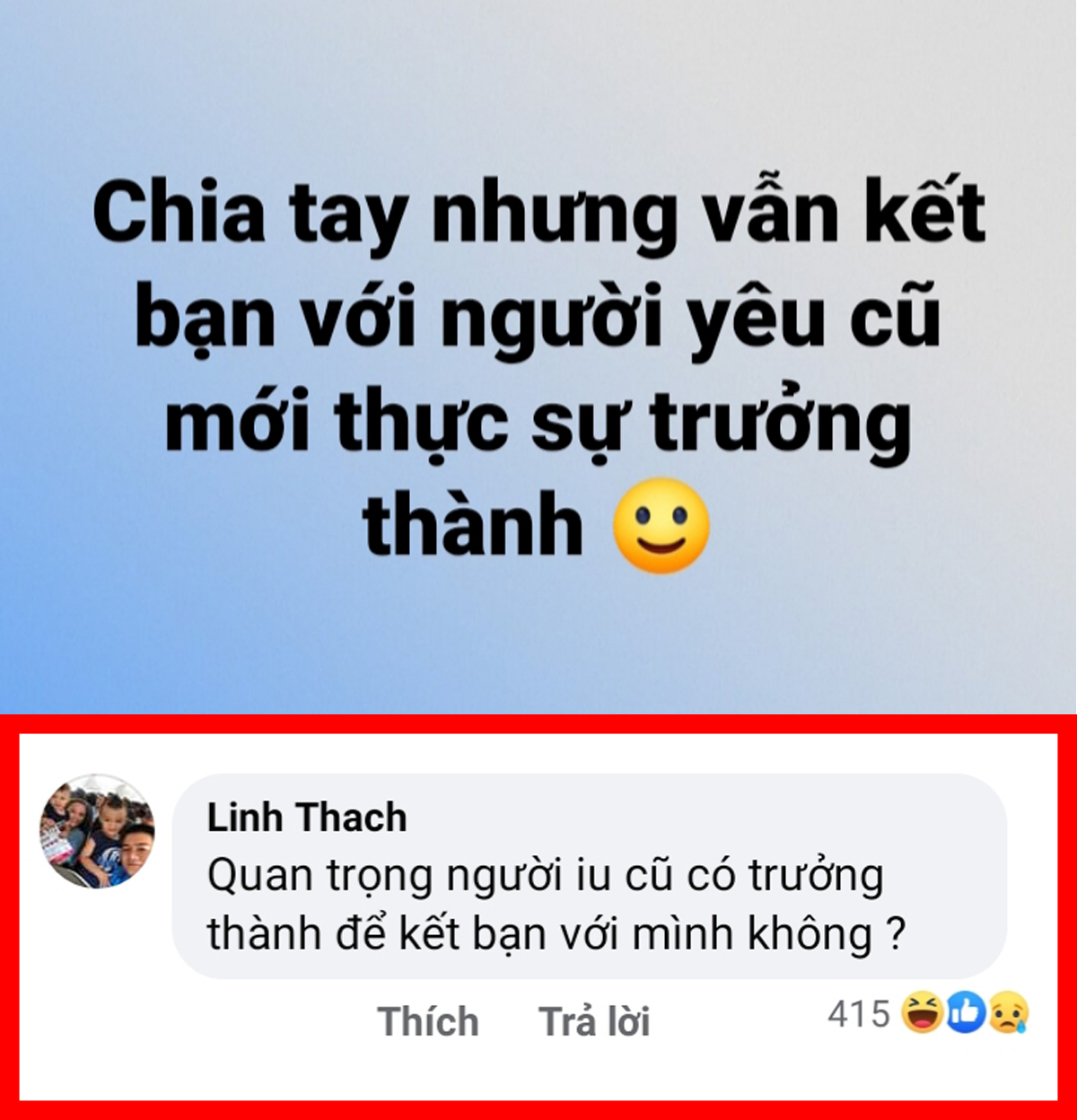Click the post line "bạn với người yêu cũ"
The height and width of the screenshot is (1120, 1077).
coord(538,317)
